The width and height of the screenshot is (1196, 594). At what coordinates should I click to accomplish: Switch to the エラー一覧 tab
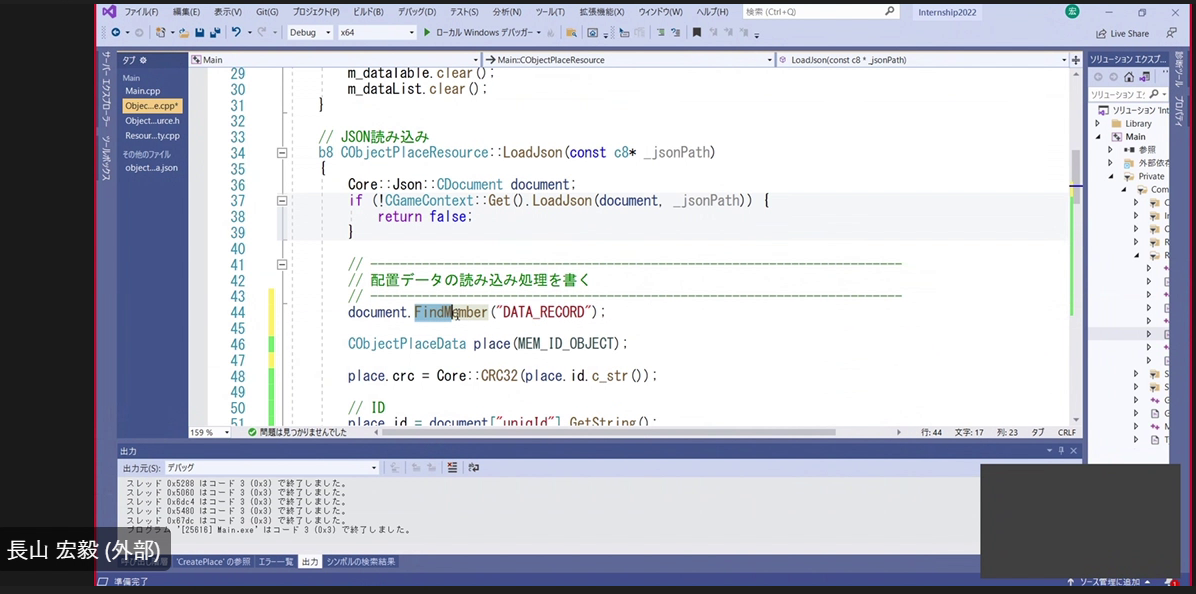pos(276,562)
